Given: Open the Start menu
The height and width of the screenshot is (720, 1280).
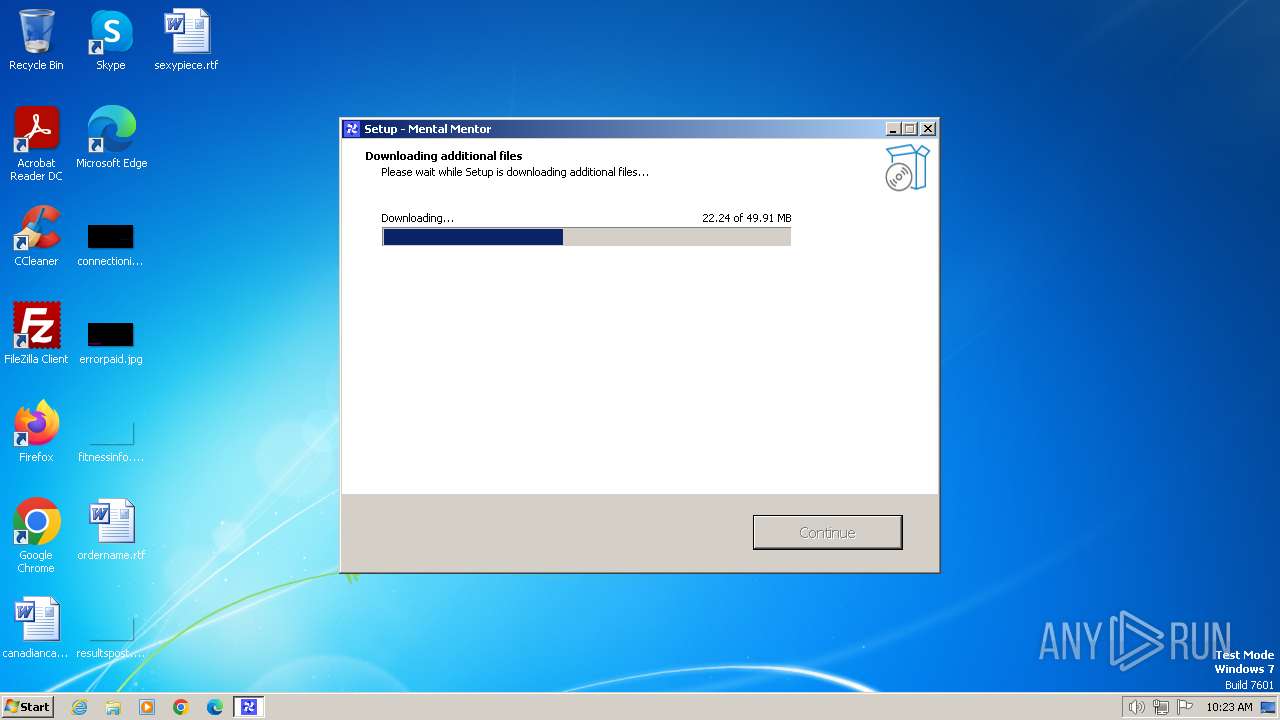Looking at the screenshot, I should tap(27, 707).
